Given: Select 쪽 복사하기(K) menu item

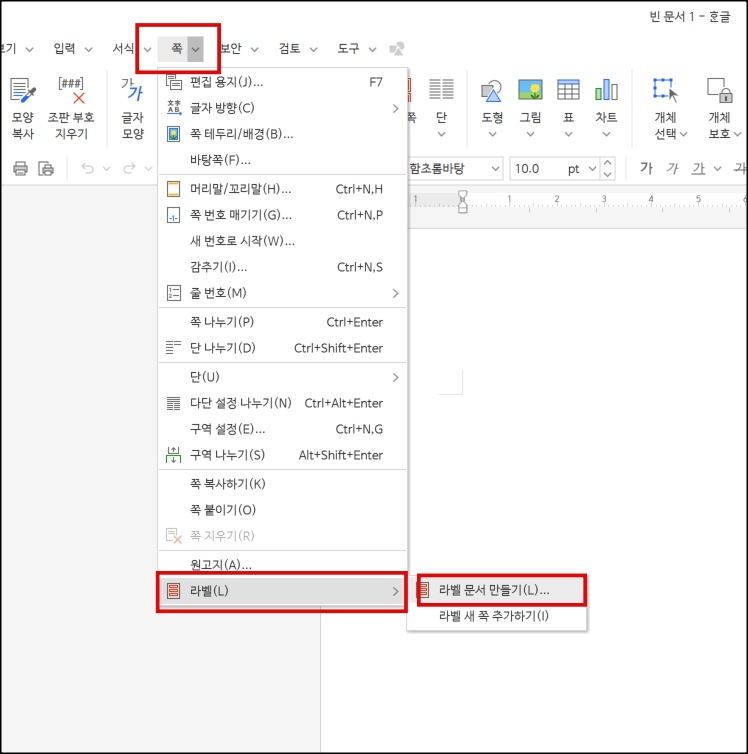Looking at the screenshot, I should [x=283, y=484].
